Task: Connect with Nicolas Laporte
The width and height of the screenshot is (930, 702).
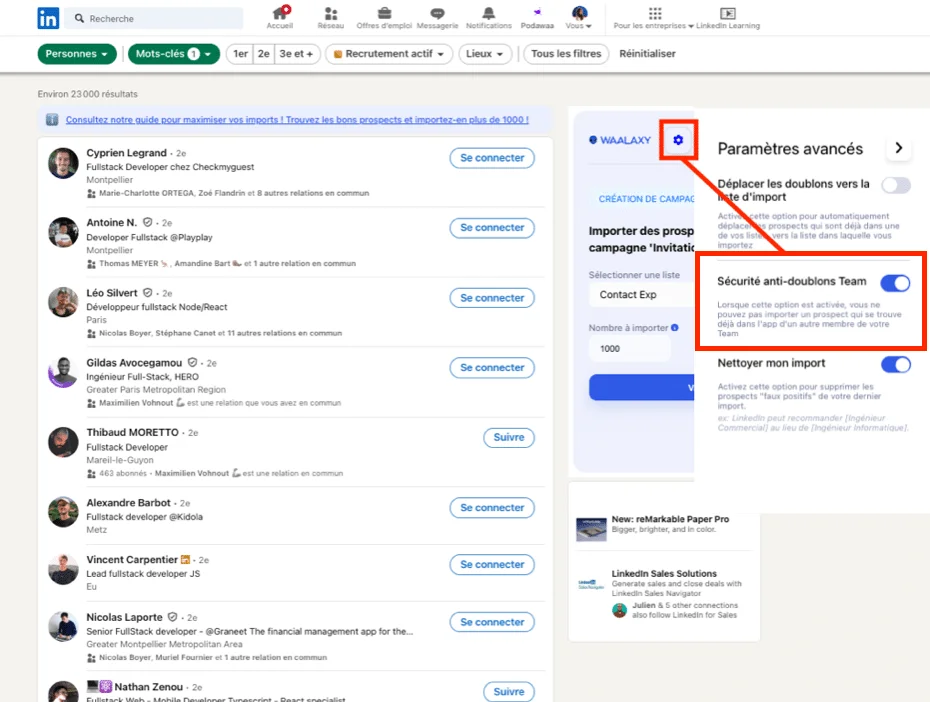Action: coord(492,622)
